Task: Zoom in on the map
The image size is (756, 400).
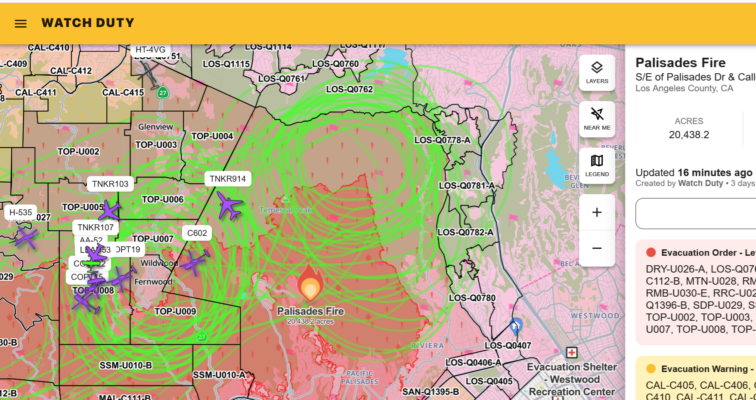Action: 596,212
